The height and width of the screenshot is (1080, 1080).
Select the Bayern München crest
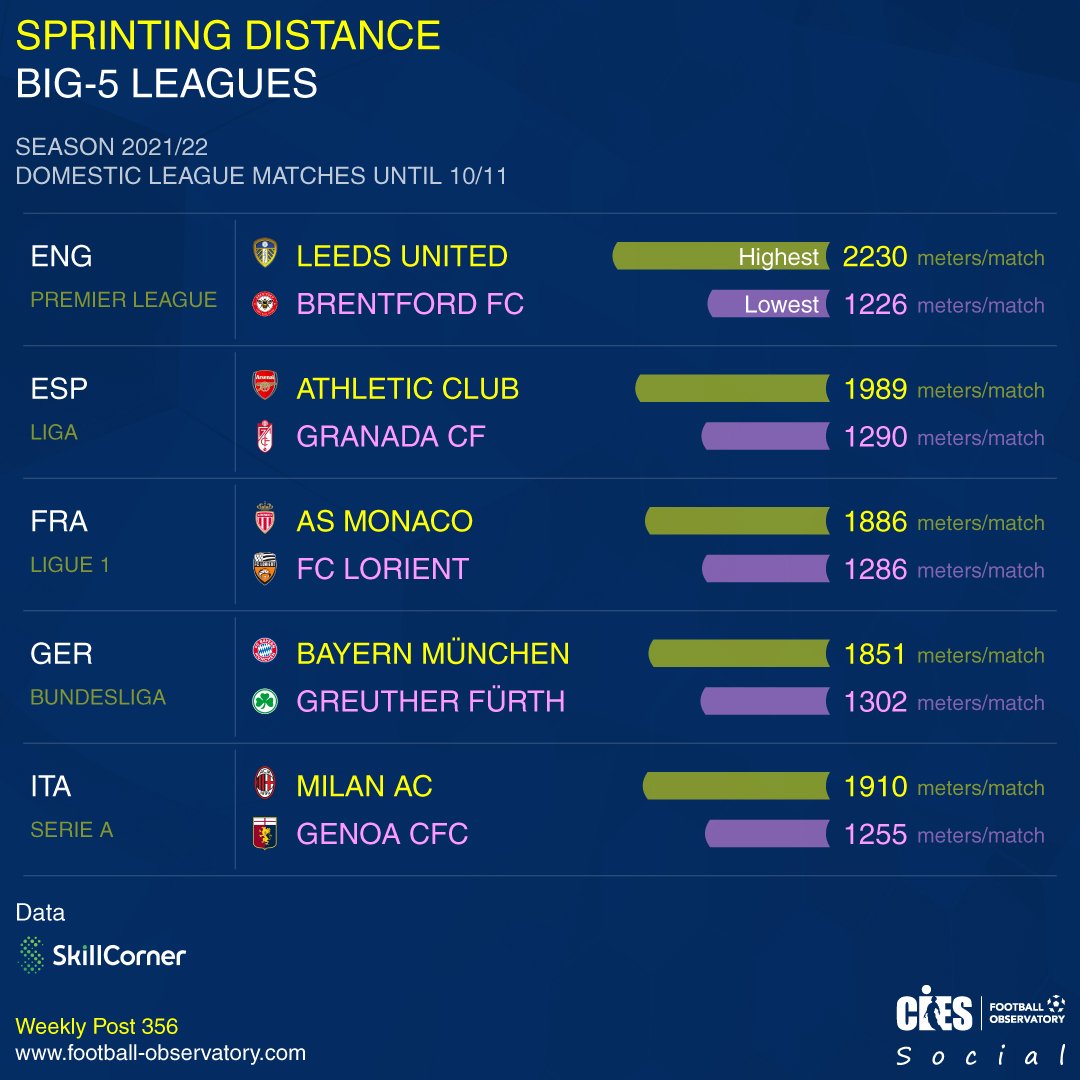click(264, 653)
